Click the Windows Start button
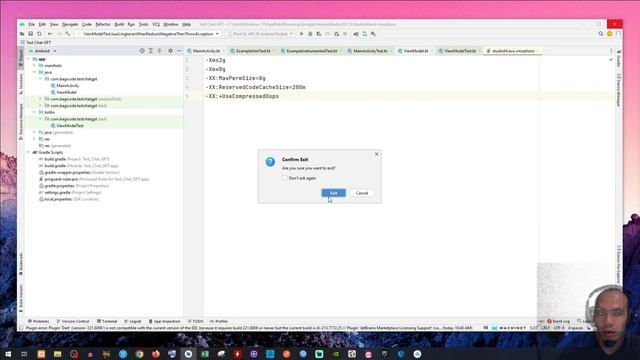This screenshot has width=640, height=360. pos(8,354)
